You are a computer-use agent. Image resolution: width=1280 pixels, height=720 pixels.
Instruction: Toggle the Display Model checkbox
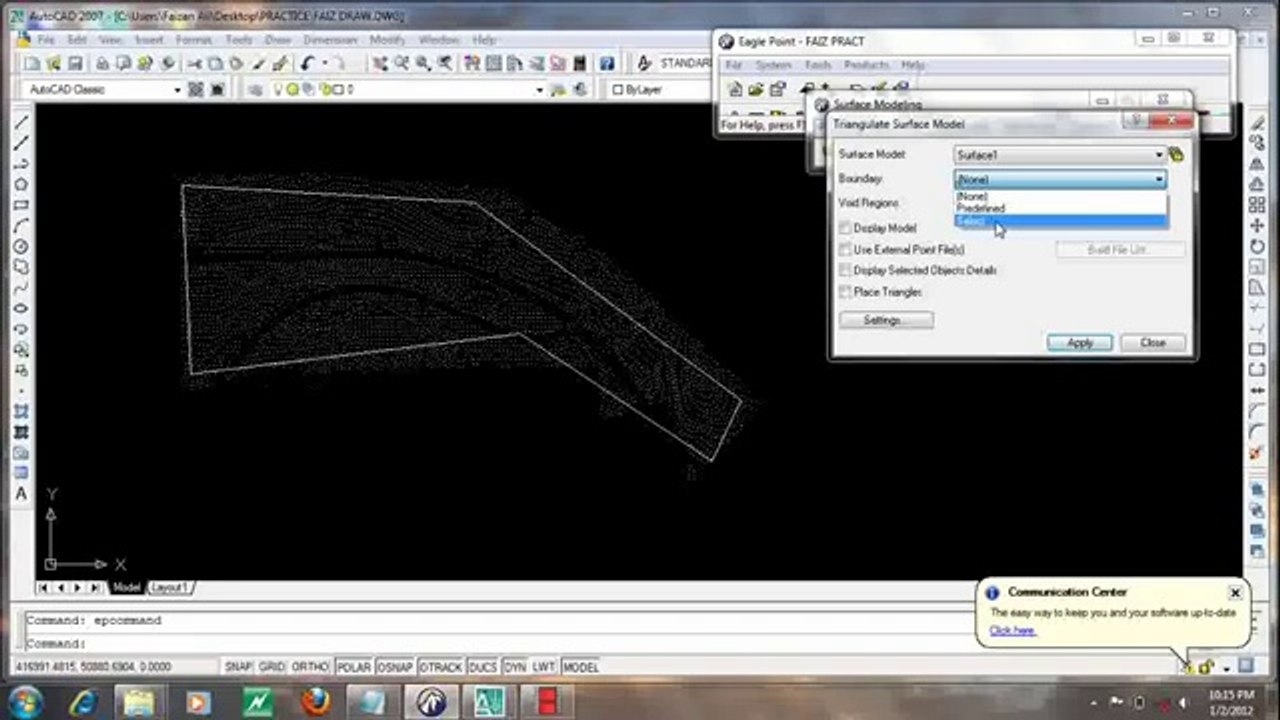846,228
